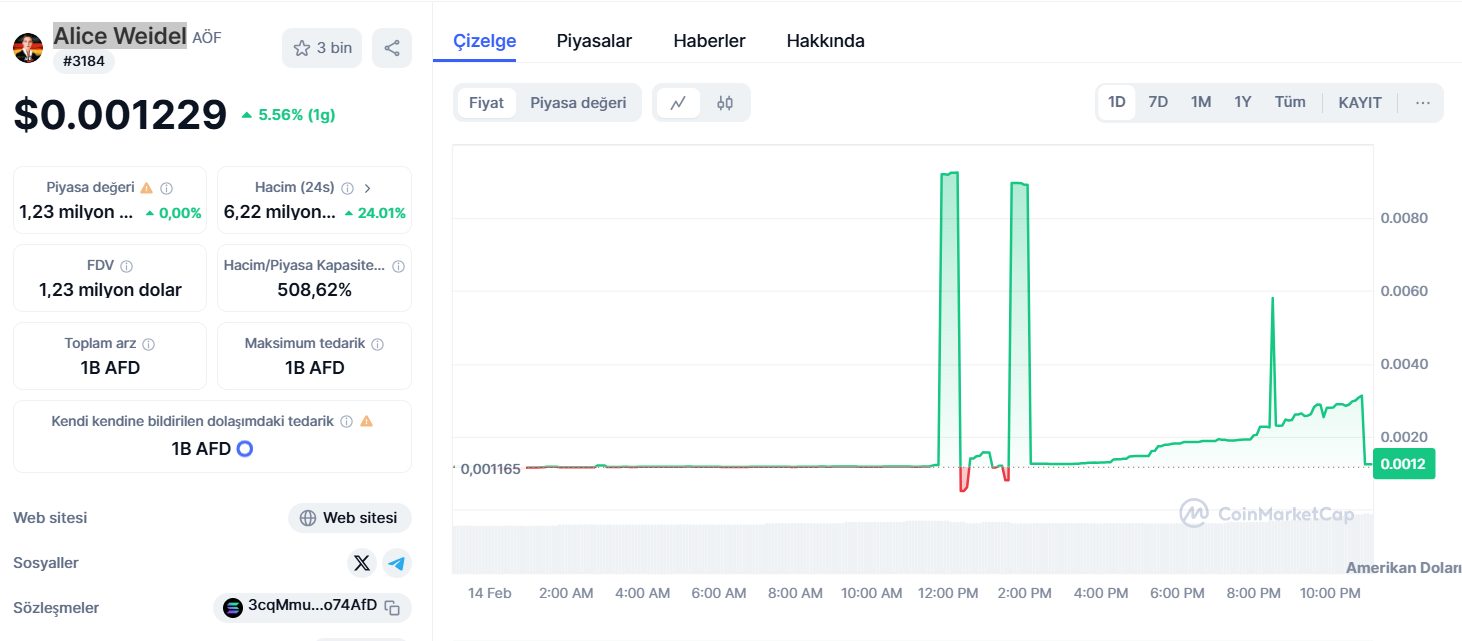Click the Sözleşmeler label

coord(56,608)
